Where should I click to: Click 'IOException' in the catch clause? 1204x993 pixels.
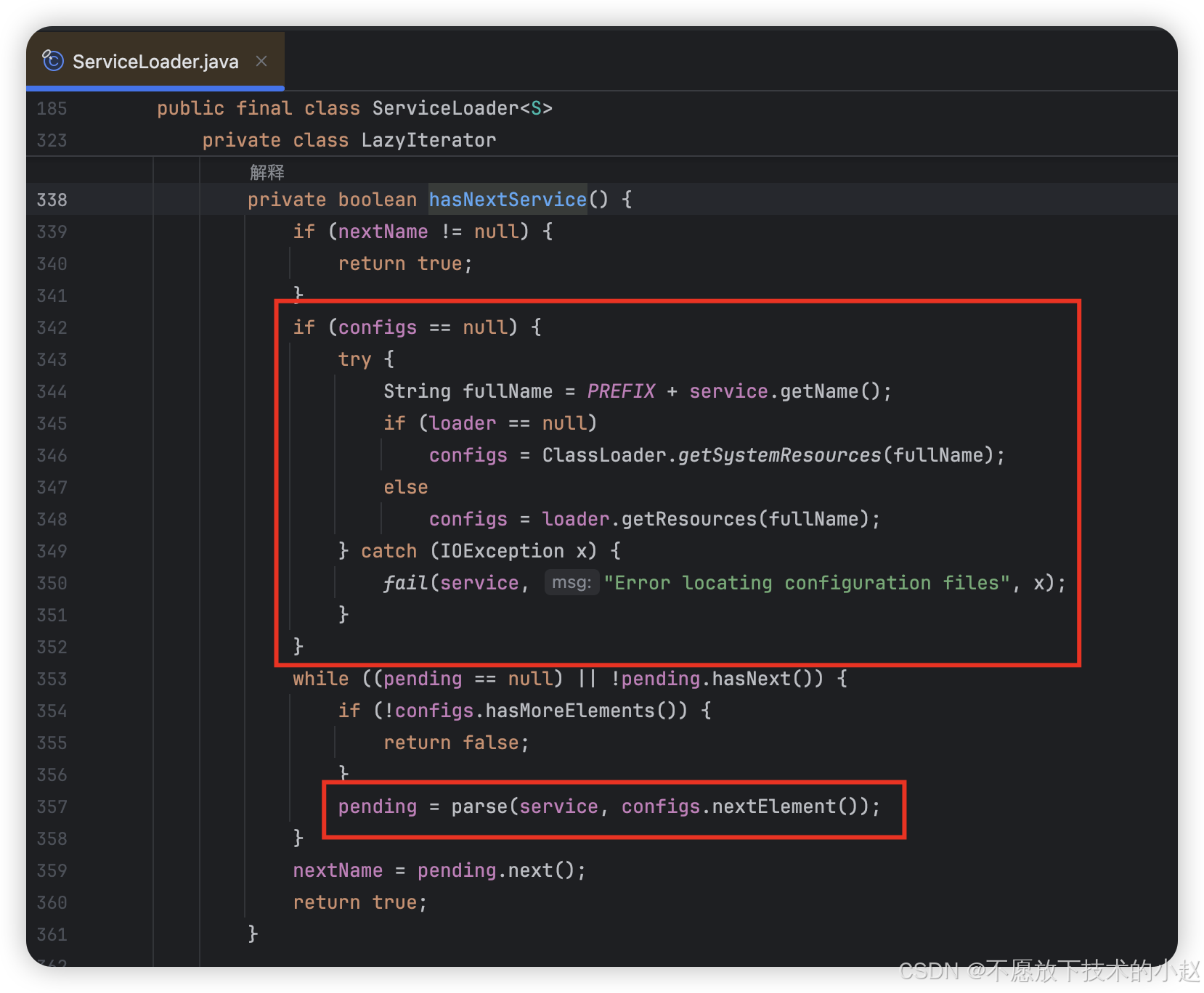point(502,551)
